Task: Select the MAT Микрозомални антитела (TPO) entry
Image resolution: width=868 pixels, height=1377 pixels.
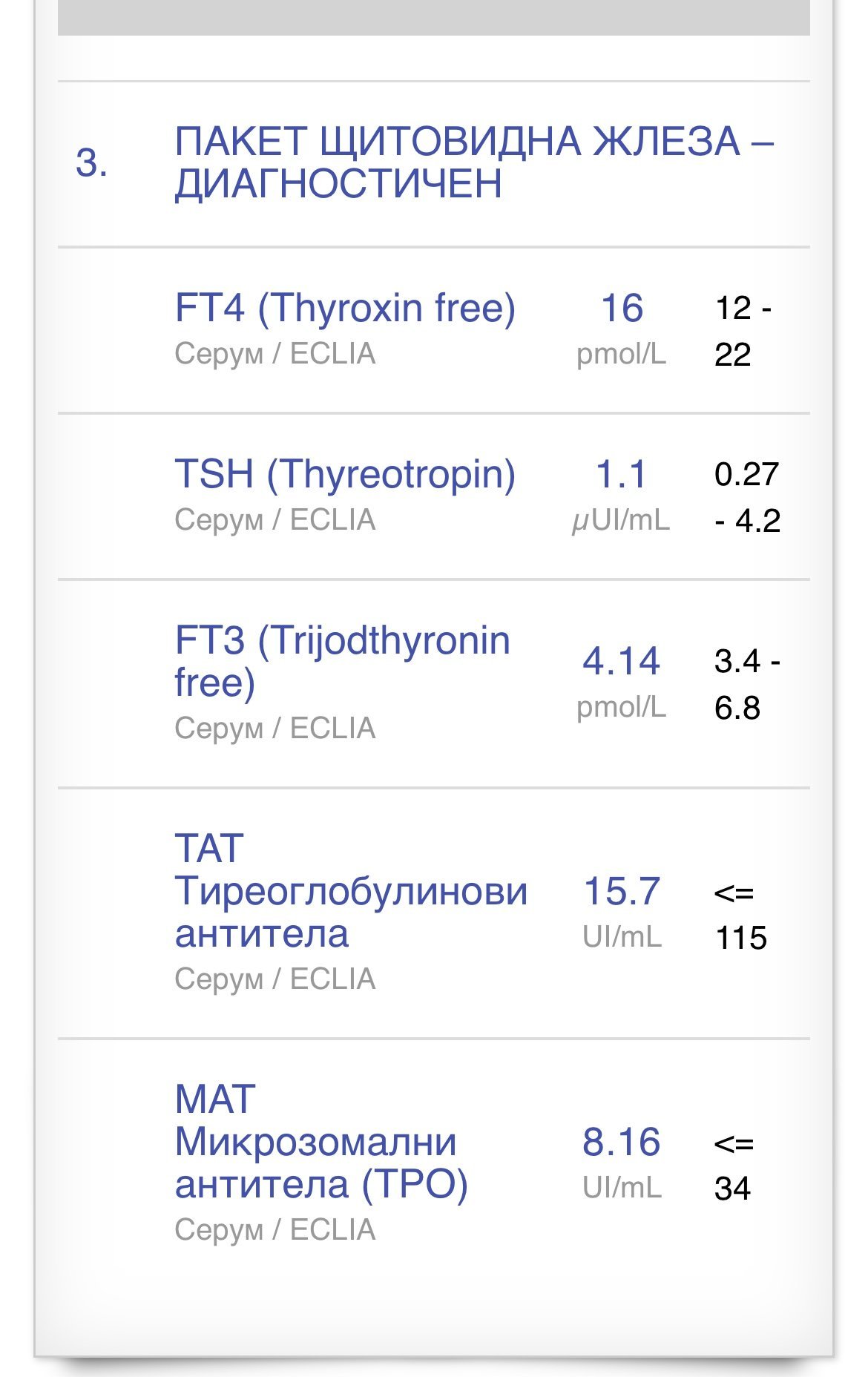Action: tap(321, 1141)
